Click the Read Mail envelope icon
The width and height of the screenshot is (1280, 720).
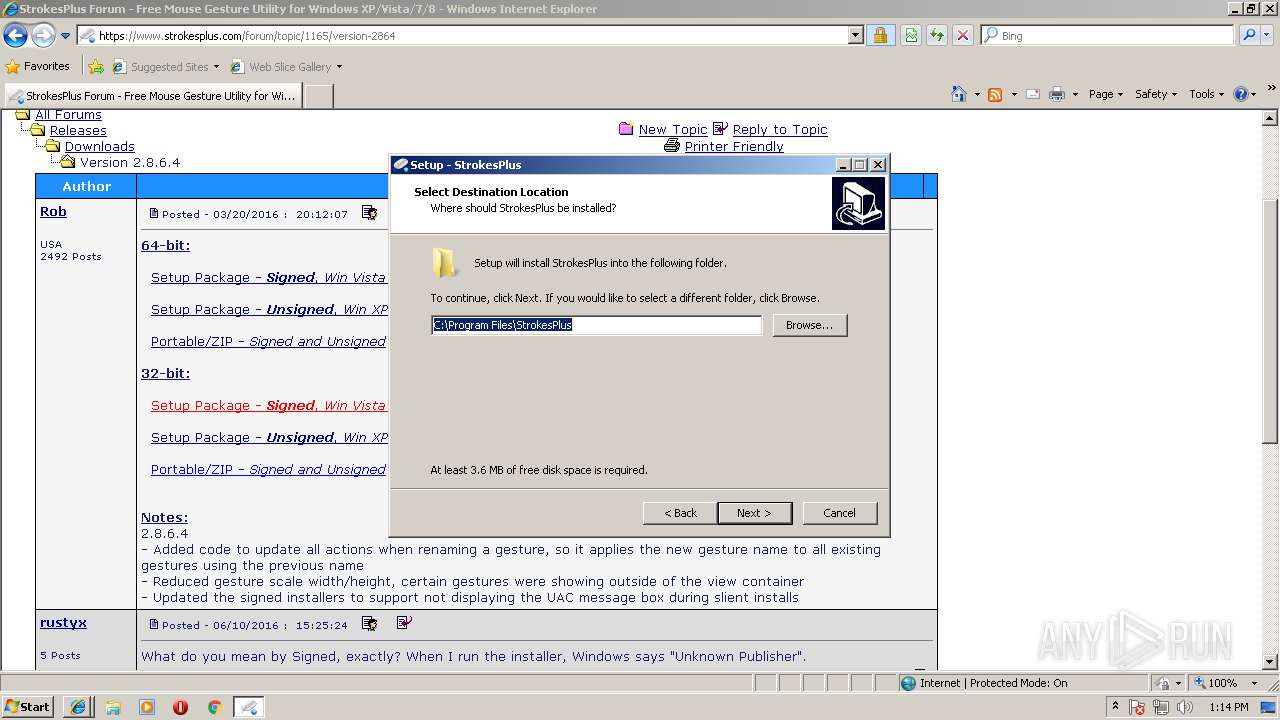[x=1032, y=94]
